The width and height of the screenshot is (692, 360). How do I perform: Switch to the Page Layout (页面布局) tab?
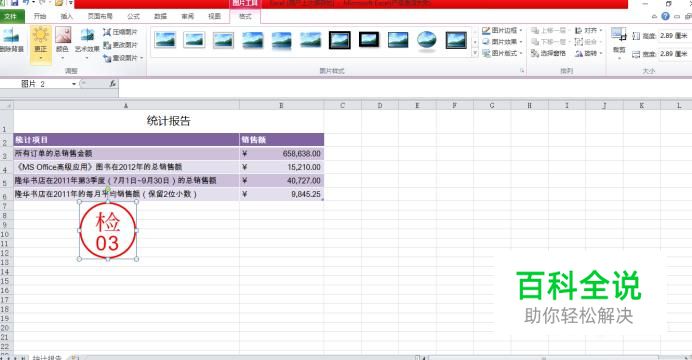pyautogui.click(x=100, y=16)
